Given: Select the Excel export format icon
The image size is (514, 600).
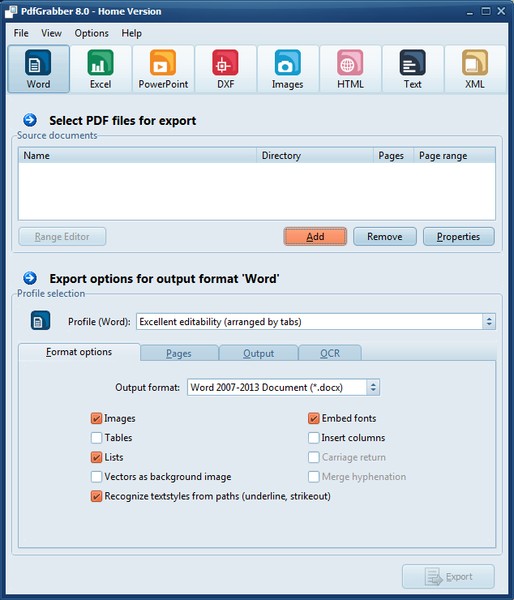Looking at the screenshot, I should coord(101,69).
